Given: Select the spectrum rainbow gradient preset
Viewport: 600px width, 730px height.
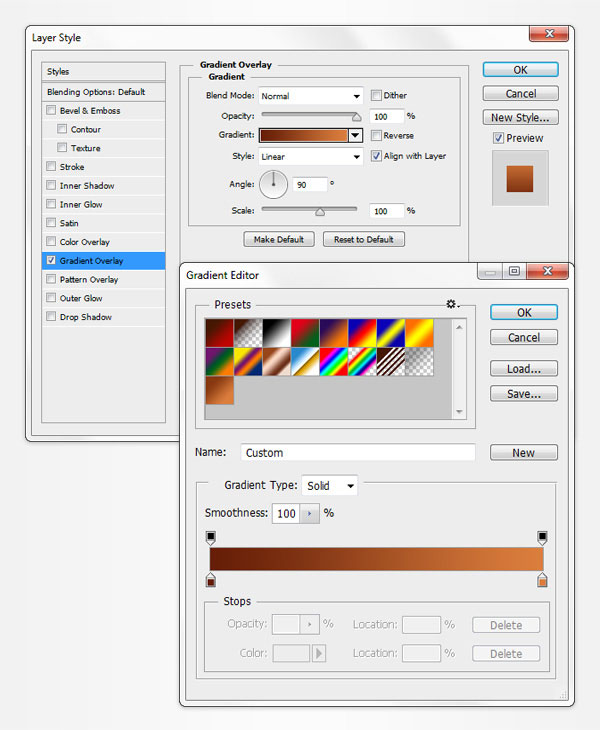Looking at the screenshot, I should click(x=334, y=362).
